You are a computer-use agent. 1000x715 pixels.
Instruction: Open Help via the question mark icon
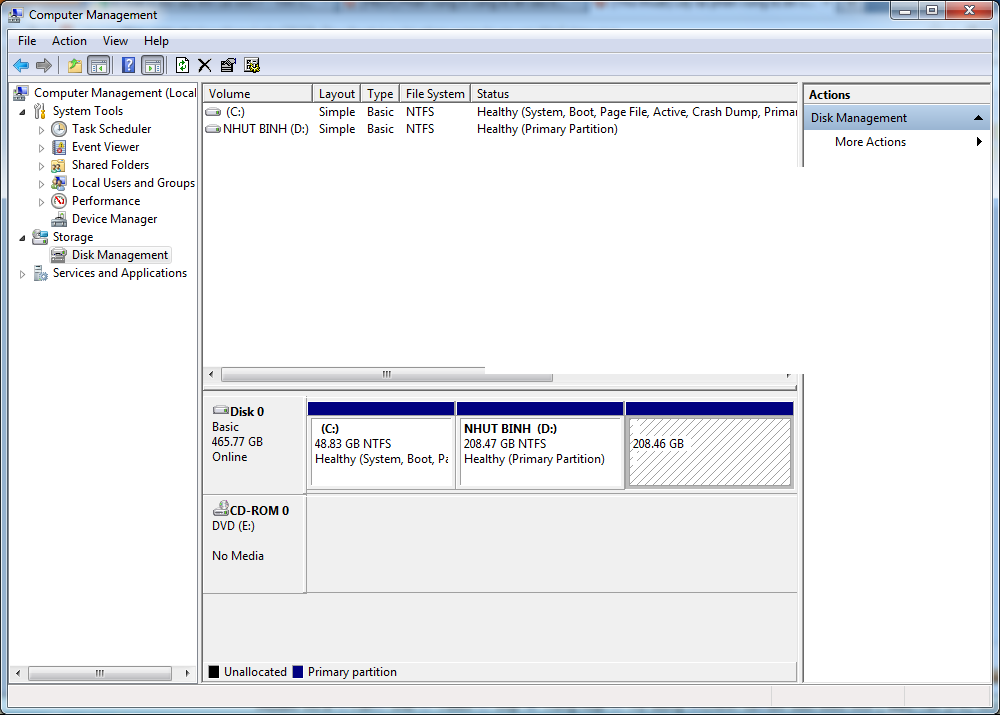[128, 66]
